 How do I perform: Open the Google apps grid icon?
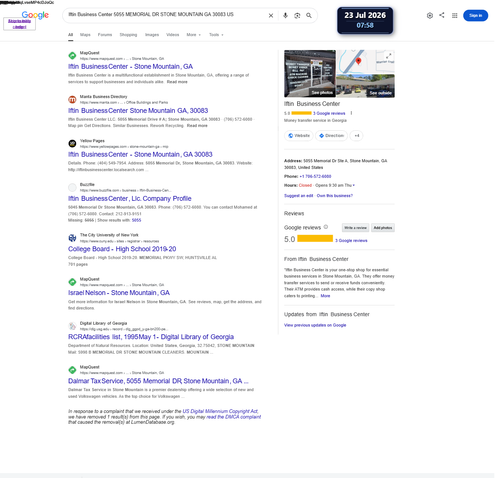click(x=454, y=16)
